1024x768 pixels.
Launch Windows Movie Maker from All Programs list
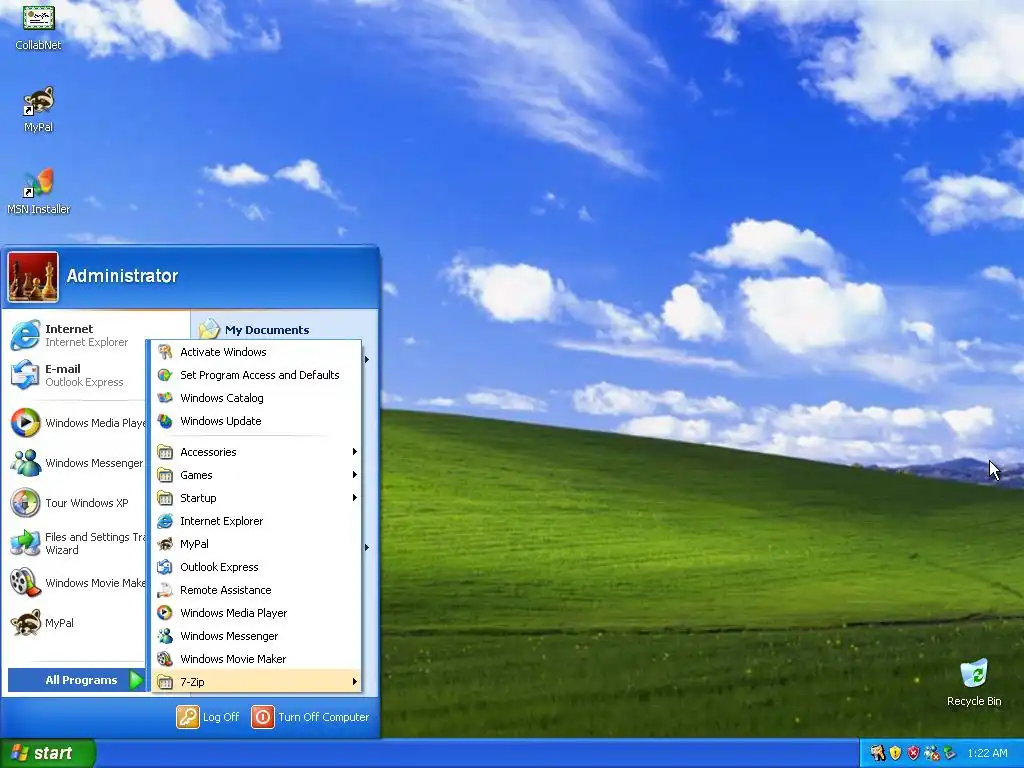click(257, 659)
